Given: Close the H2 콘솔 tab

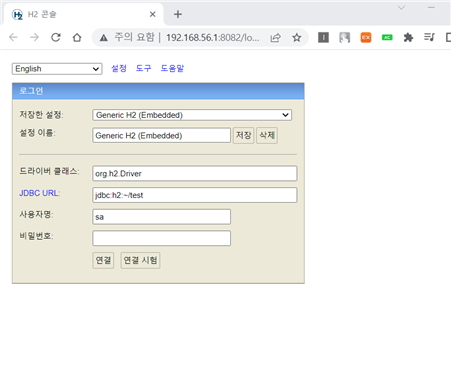Looking at the screenshot, I should pyautogui.click(x=152, y=14).
